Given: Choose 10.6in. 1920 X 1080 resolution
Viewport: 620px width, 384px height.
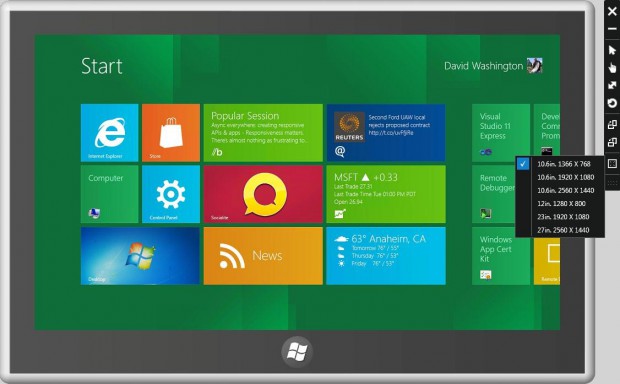Looking at the screenshot, I should (560, 177).
